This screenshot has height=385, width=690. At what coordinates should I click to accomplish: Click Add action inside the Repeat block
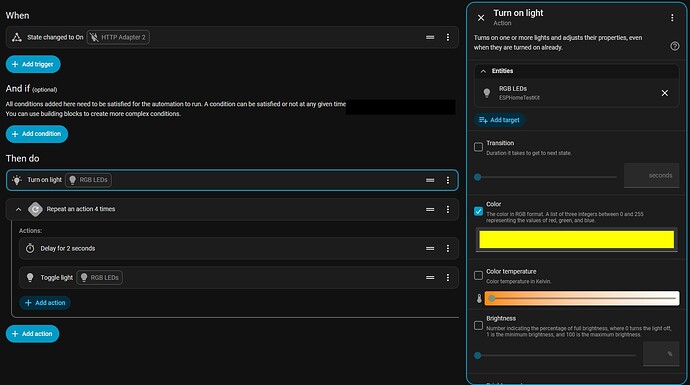pos(45,303)
